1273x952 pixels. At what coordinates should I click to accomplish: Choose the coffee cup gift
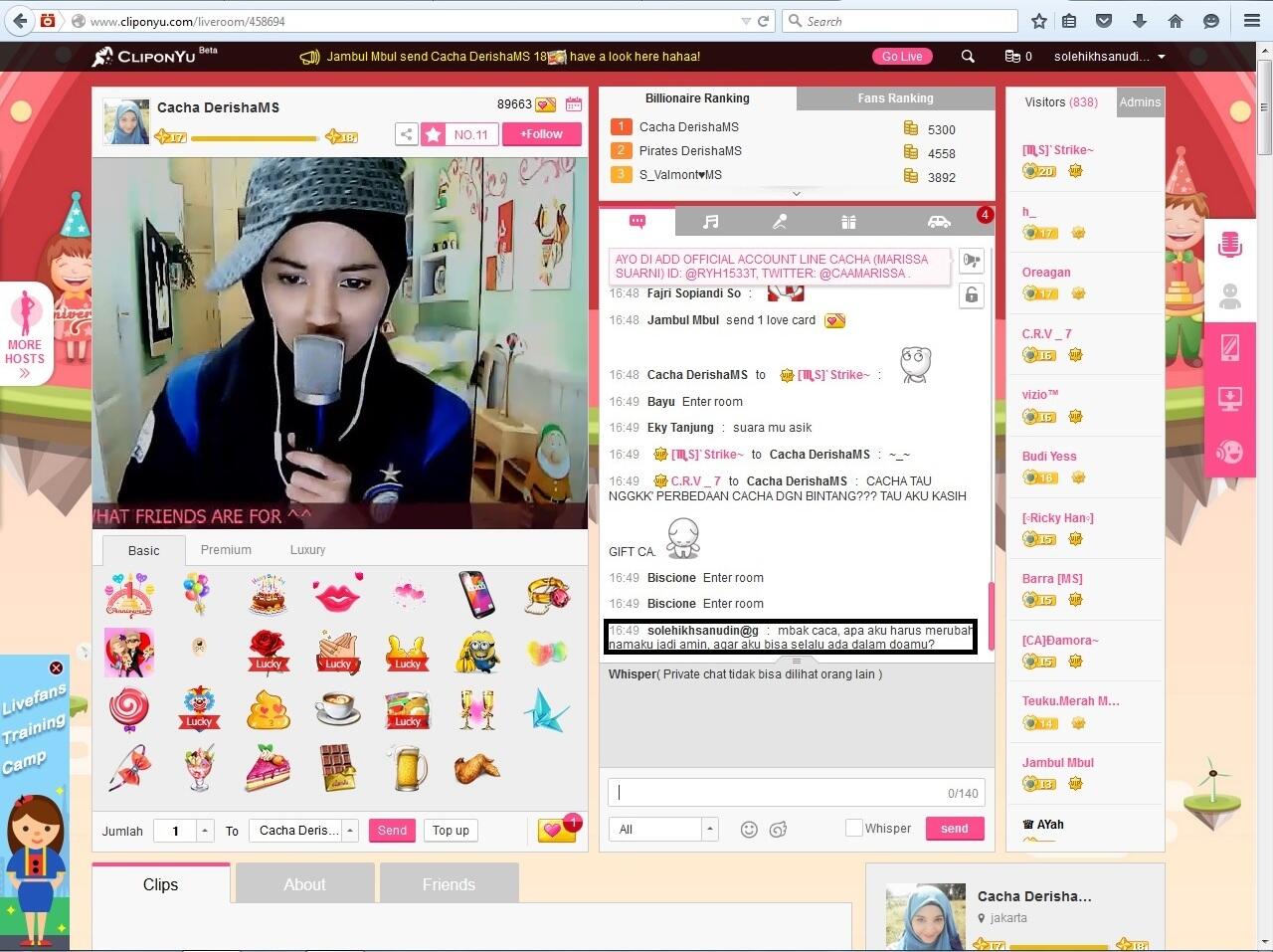click(x=338, y=709)
